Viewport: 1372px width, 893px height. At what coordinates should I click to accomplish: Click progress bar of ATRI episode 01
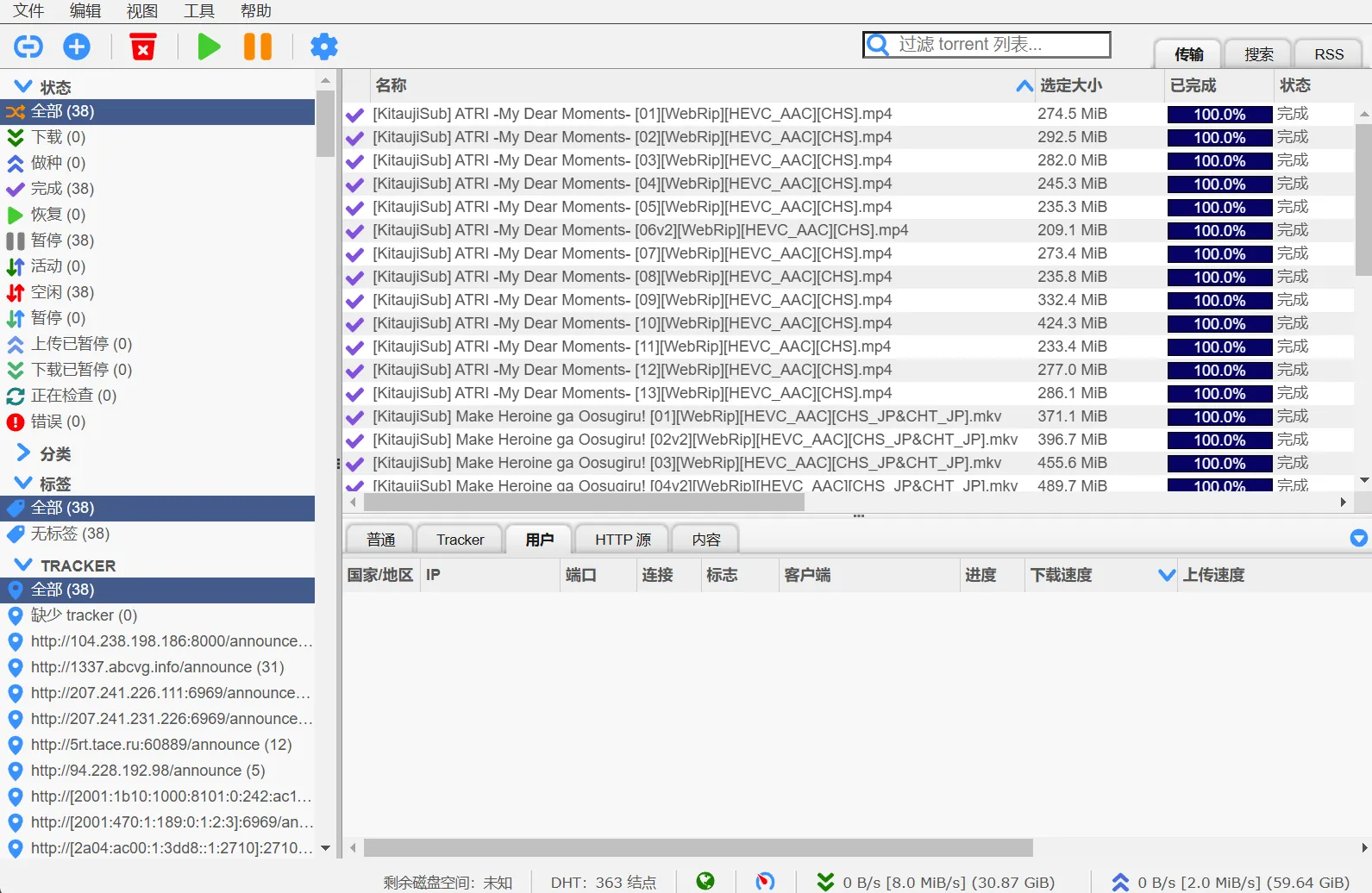pos(1219,114)
